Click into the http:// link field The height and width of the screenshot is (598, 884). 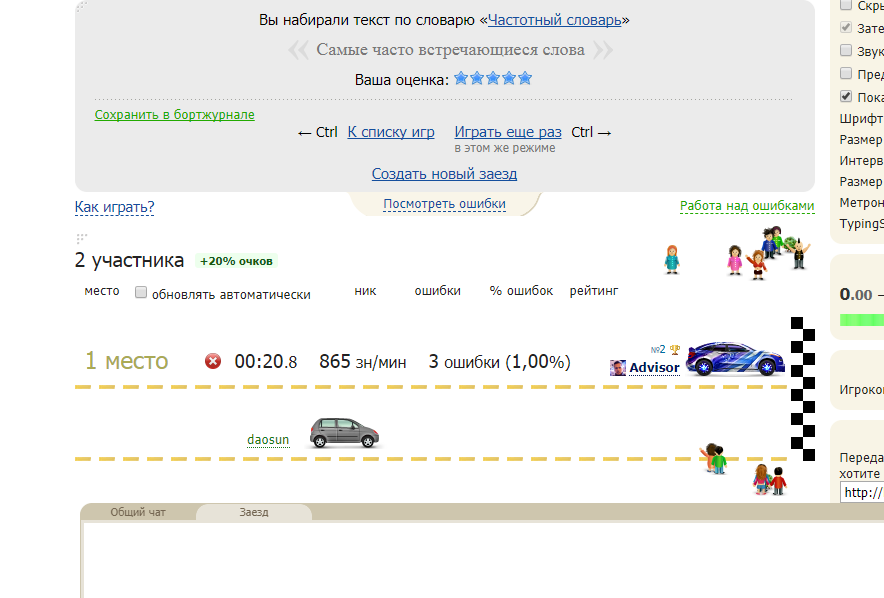[x=862, y=493]
